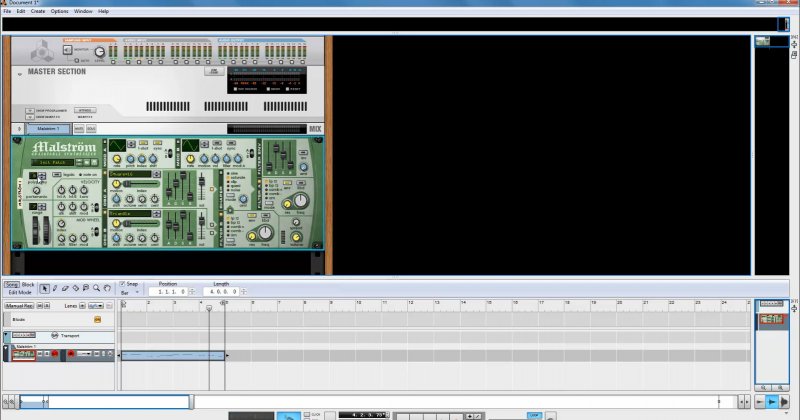Viewport: 800px width, 420px height.
Task: Select the Pencil tool in sequencer toolbar
Action: pos(54,288)
